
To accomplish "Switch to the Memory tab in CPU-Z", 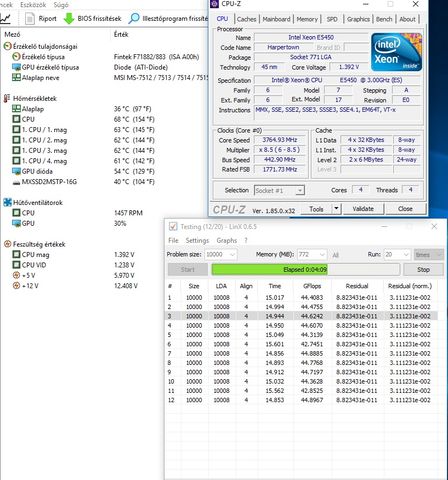I will (x=307, y=19).
